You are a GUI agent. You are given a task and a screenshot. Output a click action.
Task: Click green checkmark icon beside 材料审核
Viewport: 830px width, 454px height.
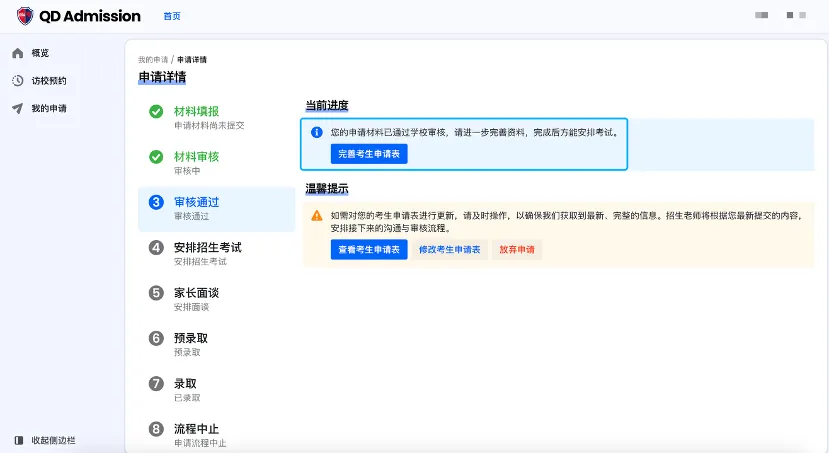(x=156, y=157)
